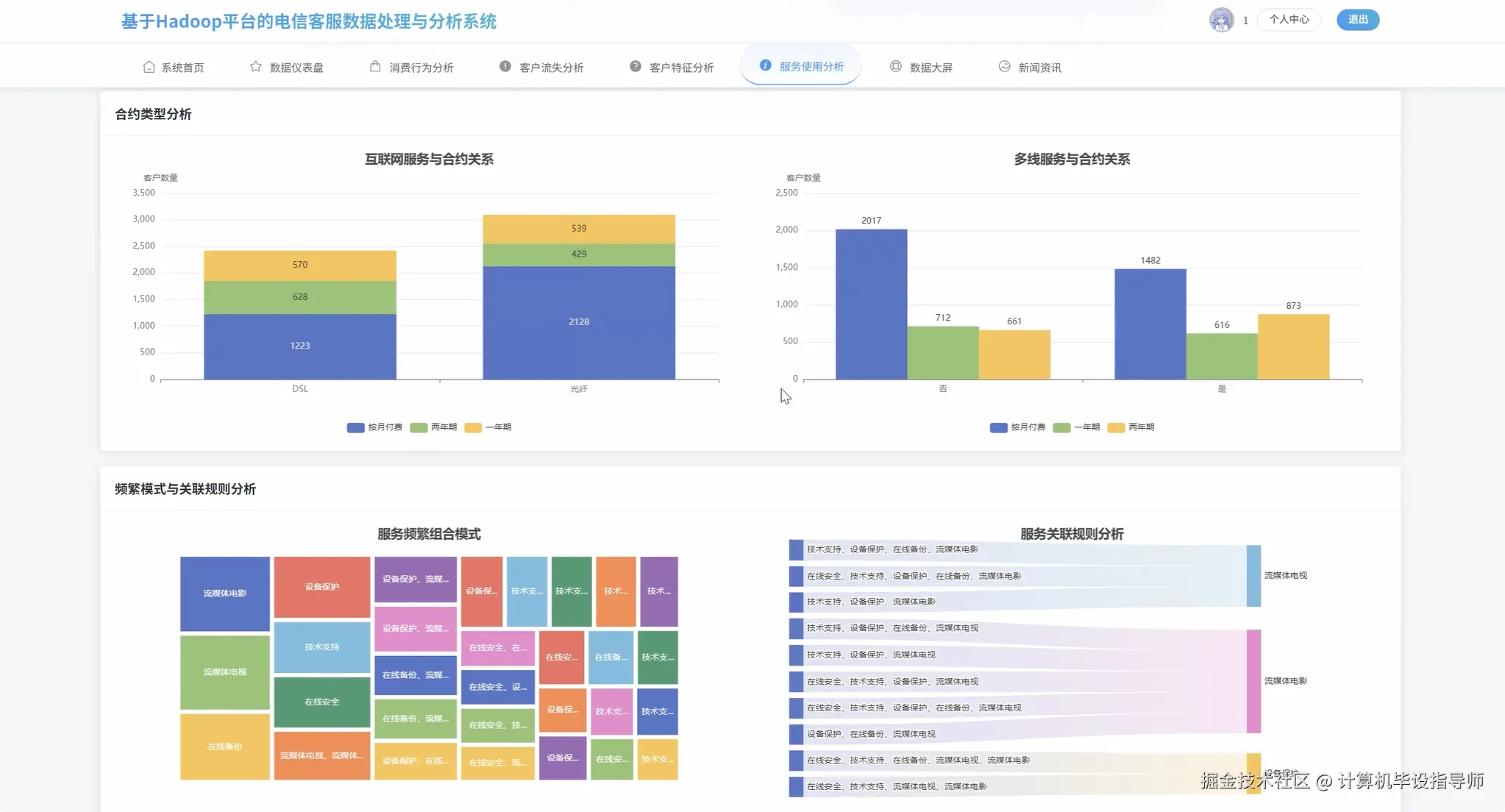Select the 服务使用分析 tab
1505x812 pixels.
point(801,65)
